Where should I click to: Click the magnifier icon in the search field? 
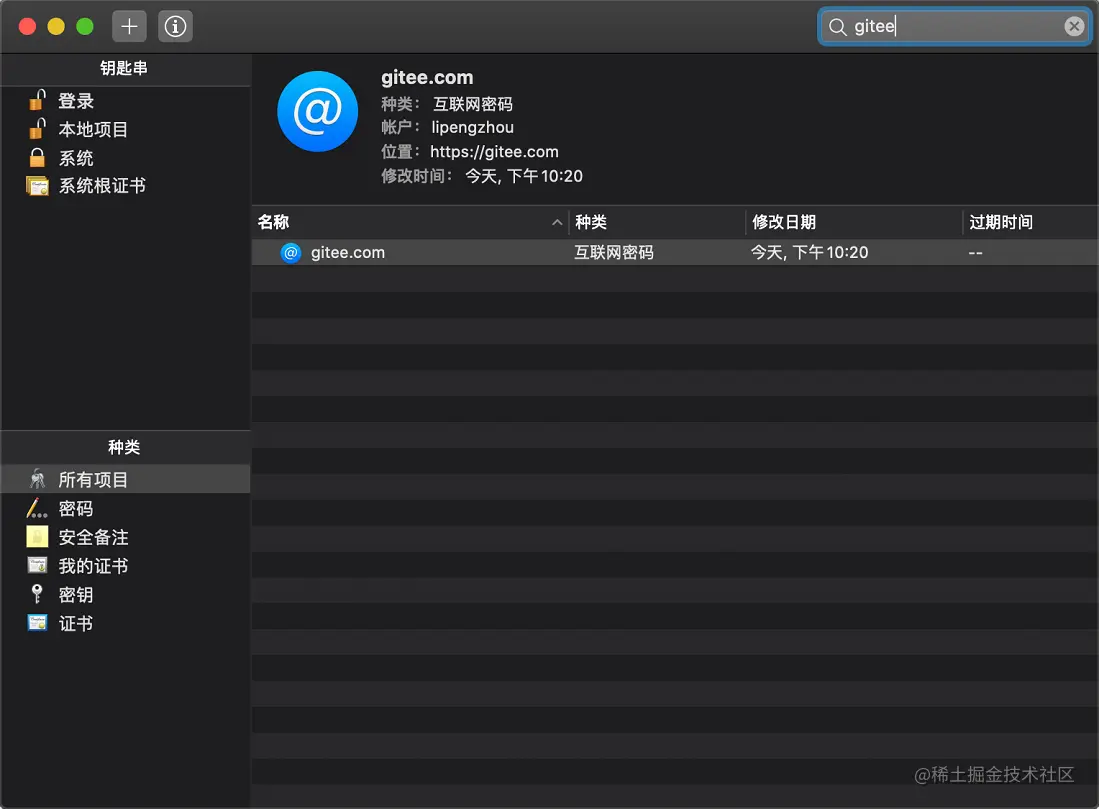837,27
